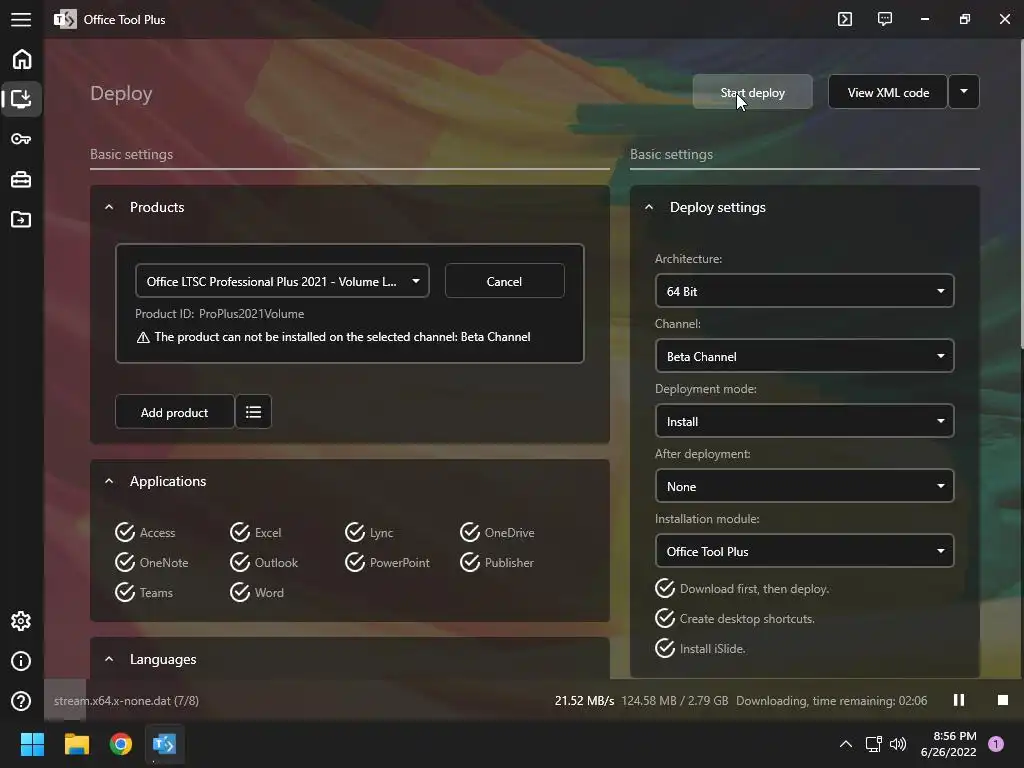Open the Convert documents folder icon in sidebar

pyautogui.click(x=21, y=219)
